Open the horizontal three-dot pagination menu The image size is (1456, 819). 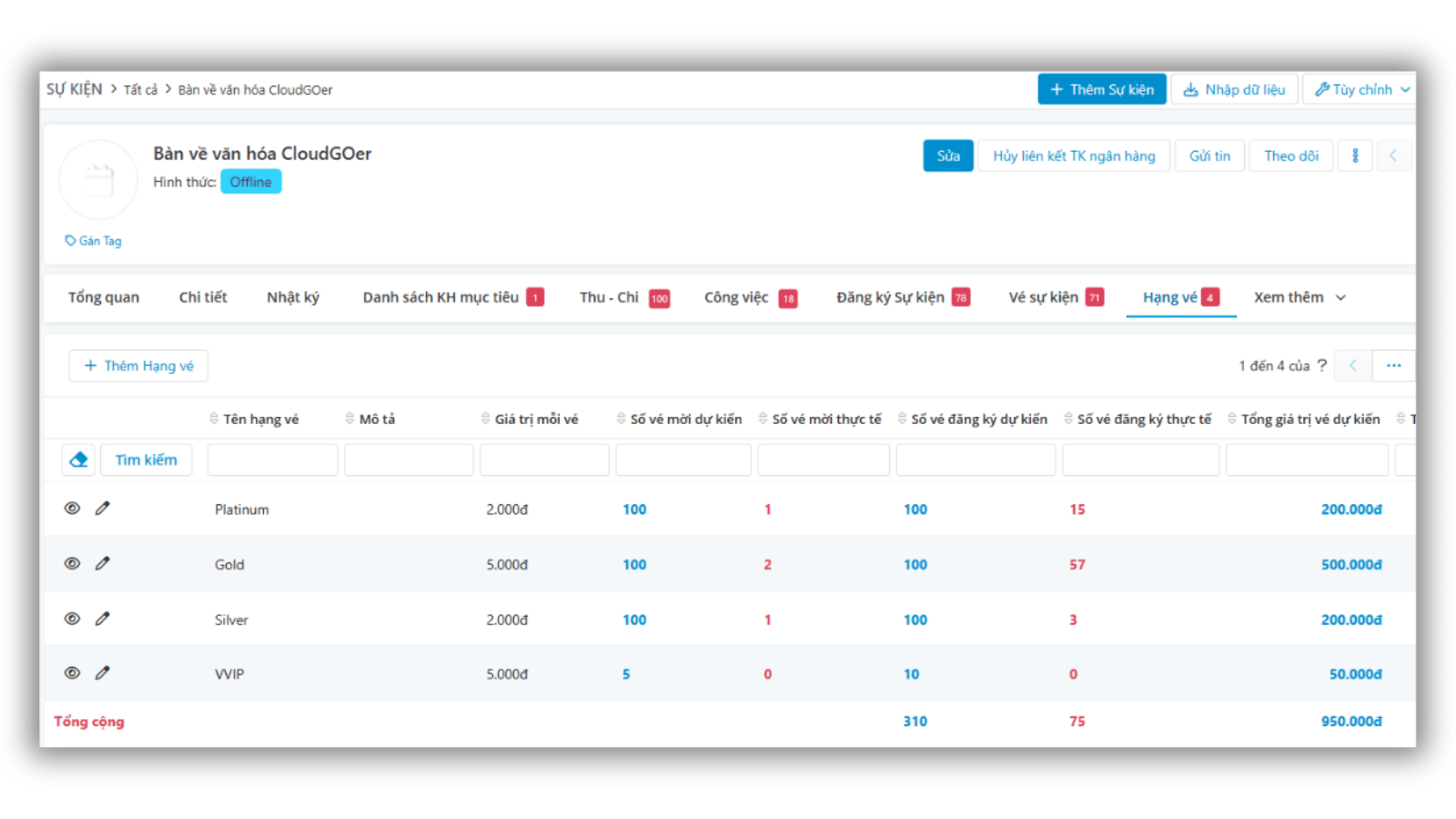1393,366
